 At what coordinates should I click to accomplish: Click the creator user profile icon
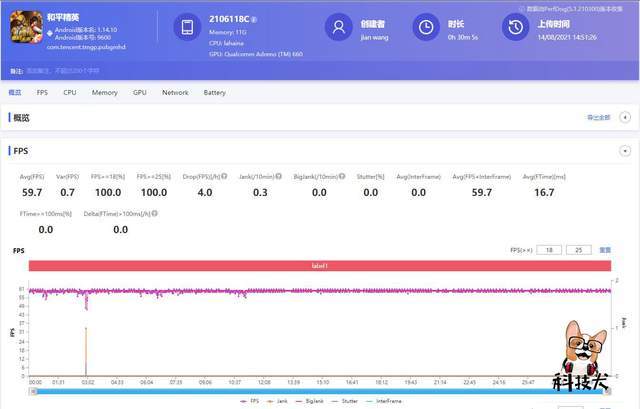tap(341, 27)
